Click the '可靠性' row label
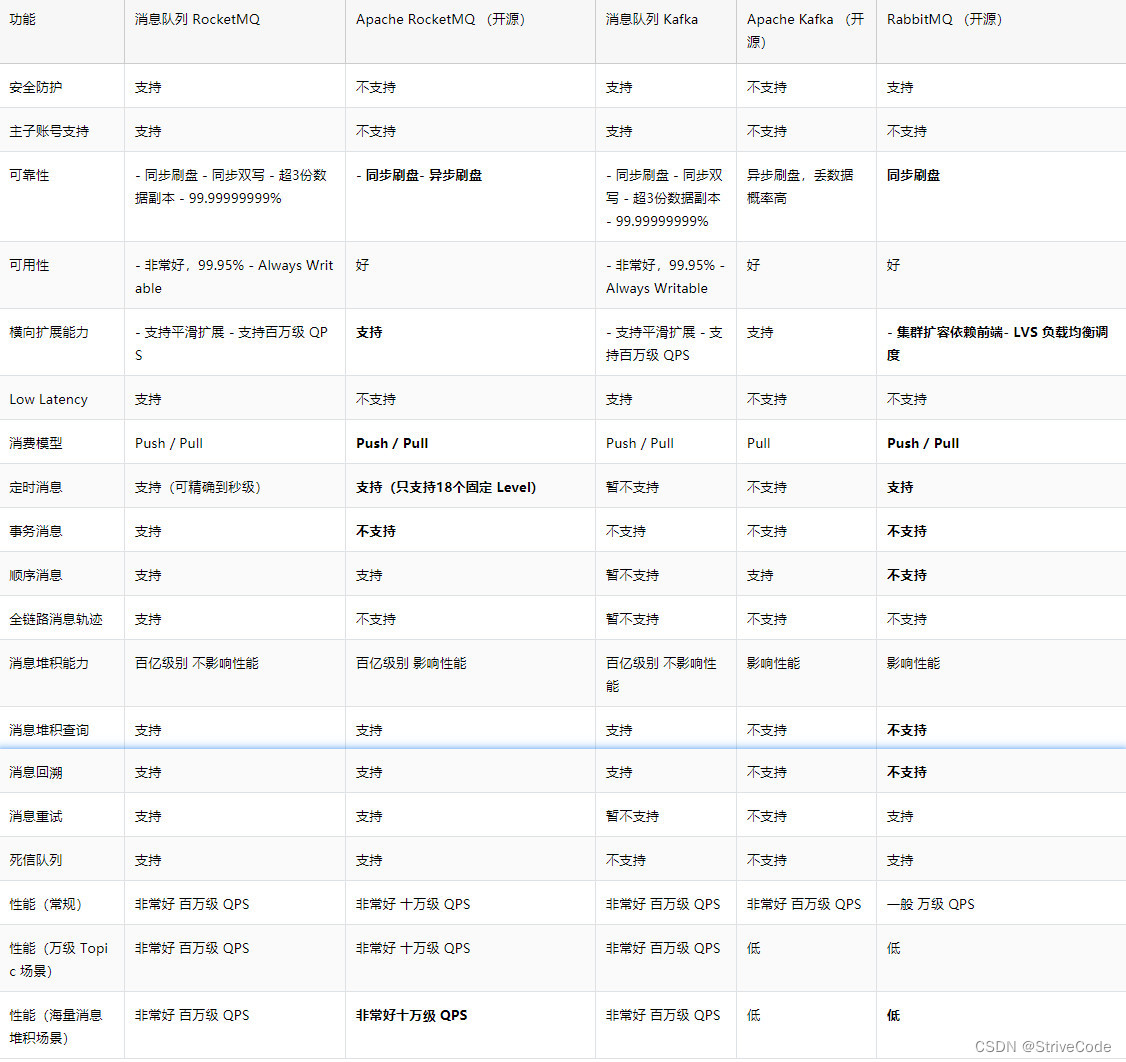1126x1062 pixels. point(29,175)
